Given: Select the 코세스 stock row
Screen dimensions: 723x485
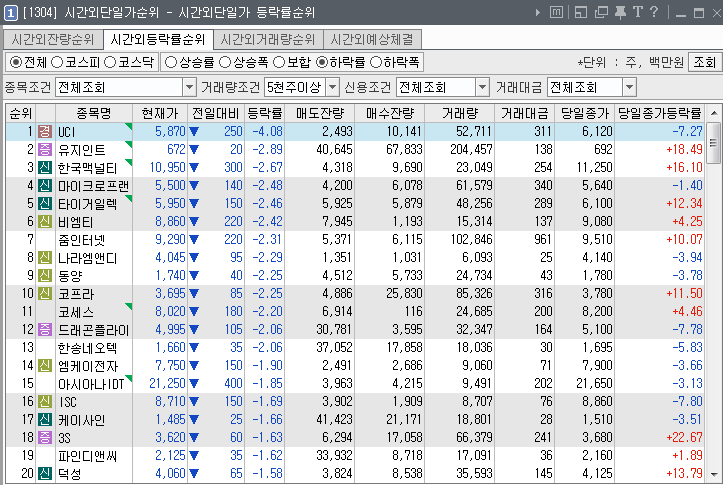Looking at the screenshot, I should [355, 312].
